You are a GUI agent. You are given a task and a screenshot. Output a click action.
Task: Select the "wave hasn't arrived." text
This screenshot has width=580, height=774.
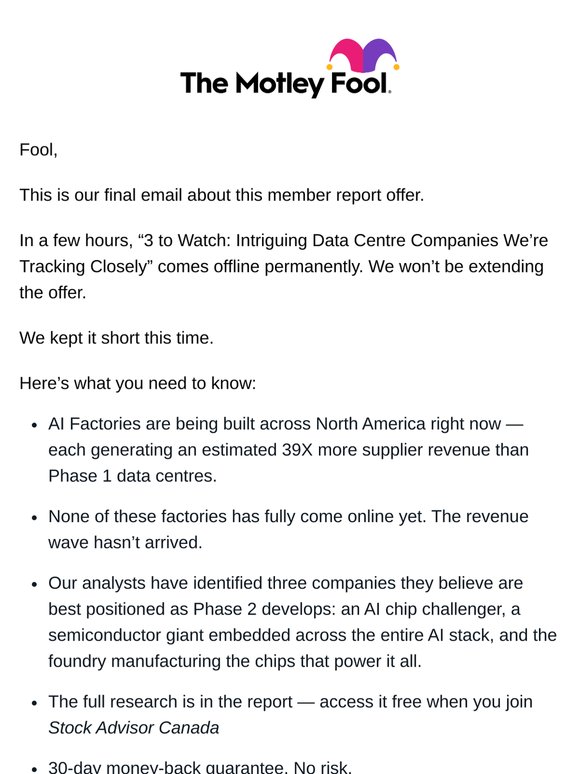(125, 542)
